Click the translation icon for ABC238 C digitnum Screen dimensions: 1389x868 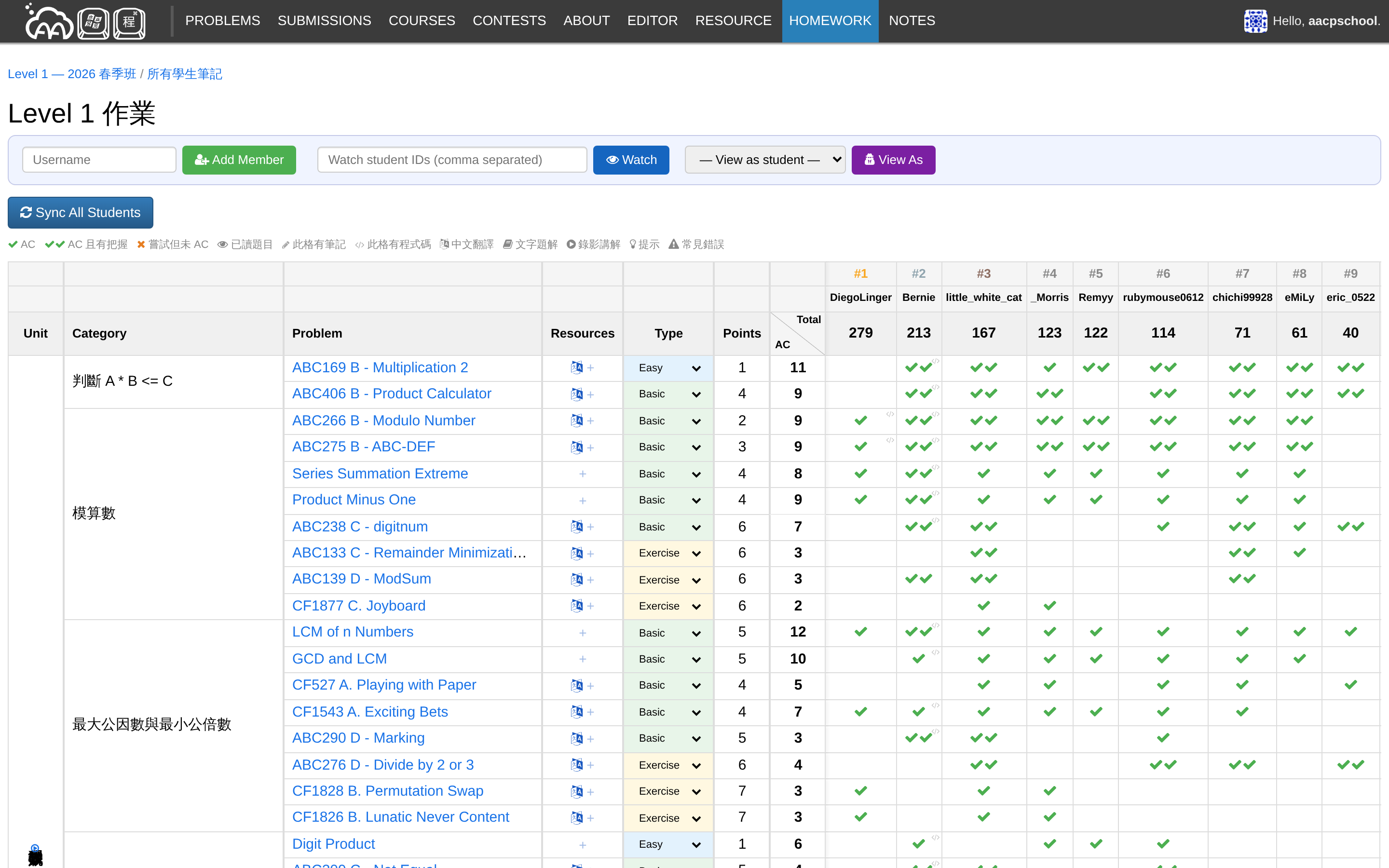[576, 527]
